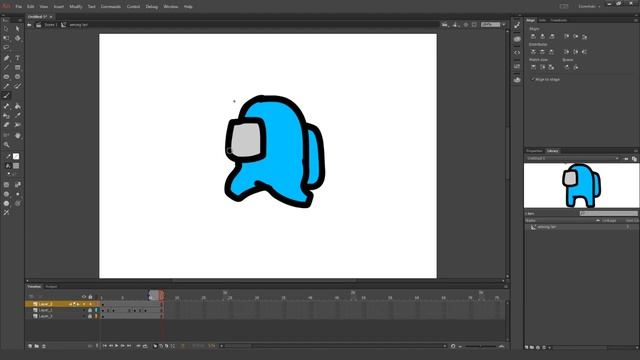The image size is (640, 360).
Task: Toggle Layer_1 outline color square
Action: pyautogui.click(x=96, y=310)
